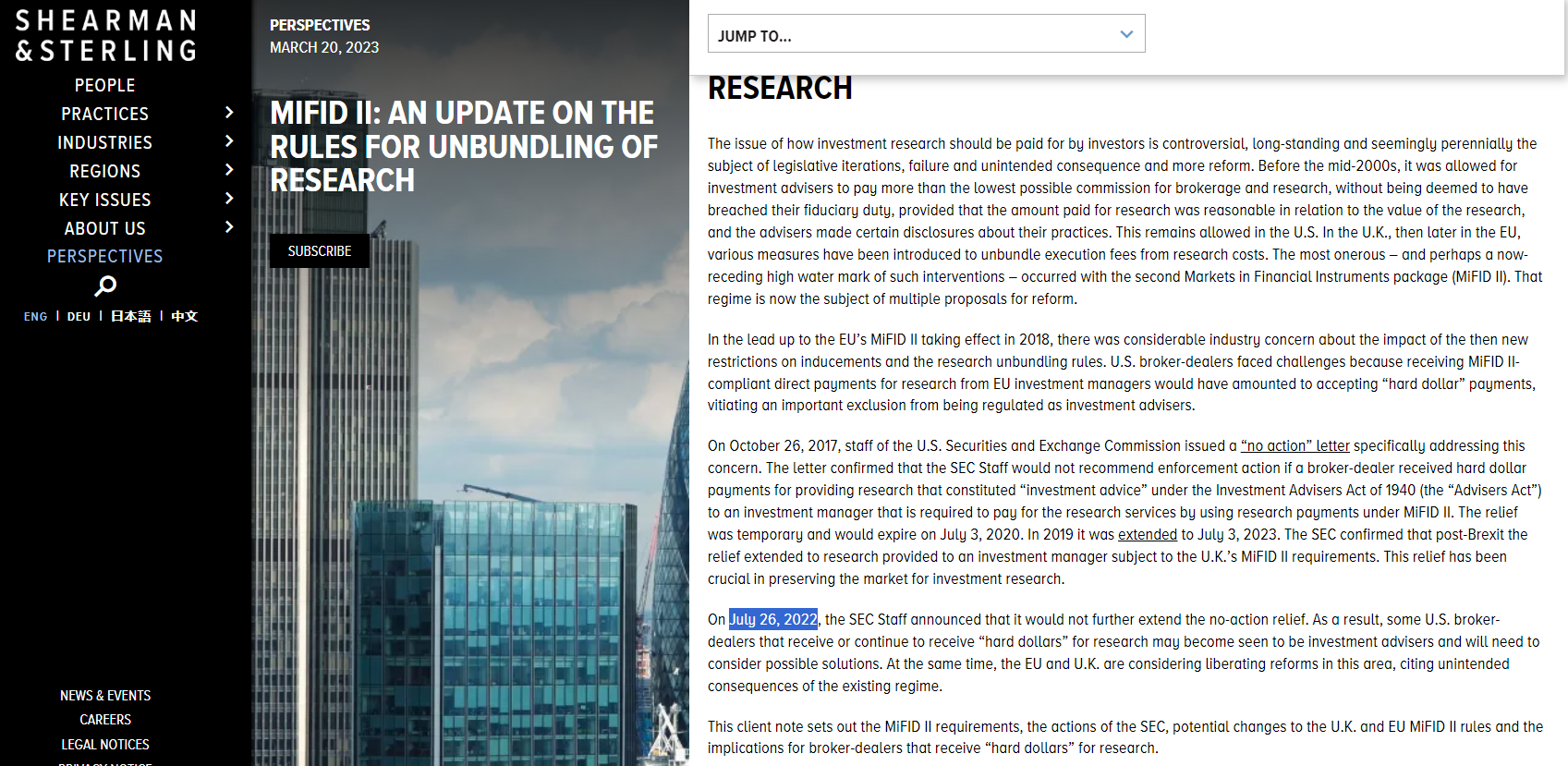Click the article date March 20, 2023
The width and height of the screenshot is (1568, 766).
click(324, 47)
